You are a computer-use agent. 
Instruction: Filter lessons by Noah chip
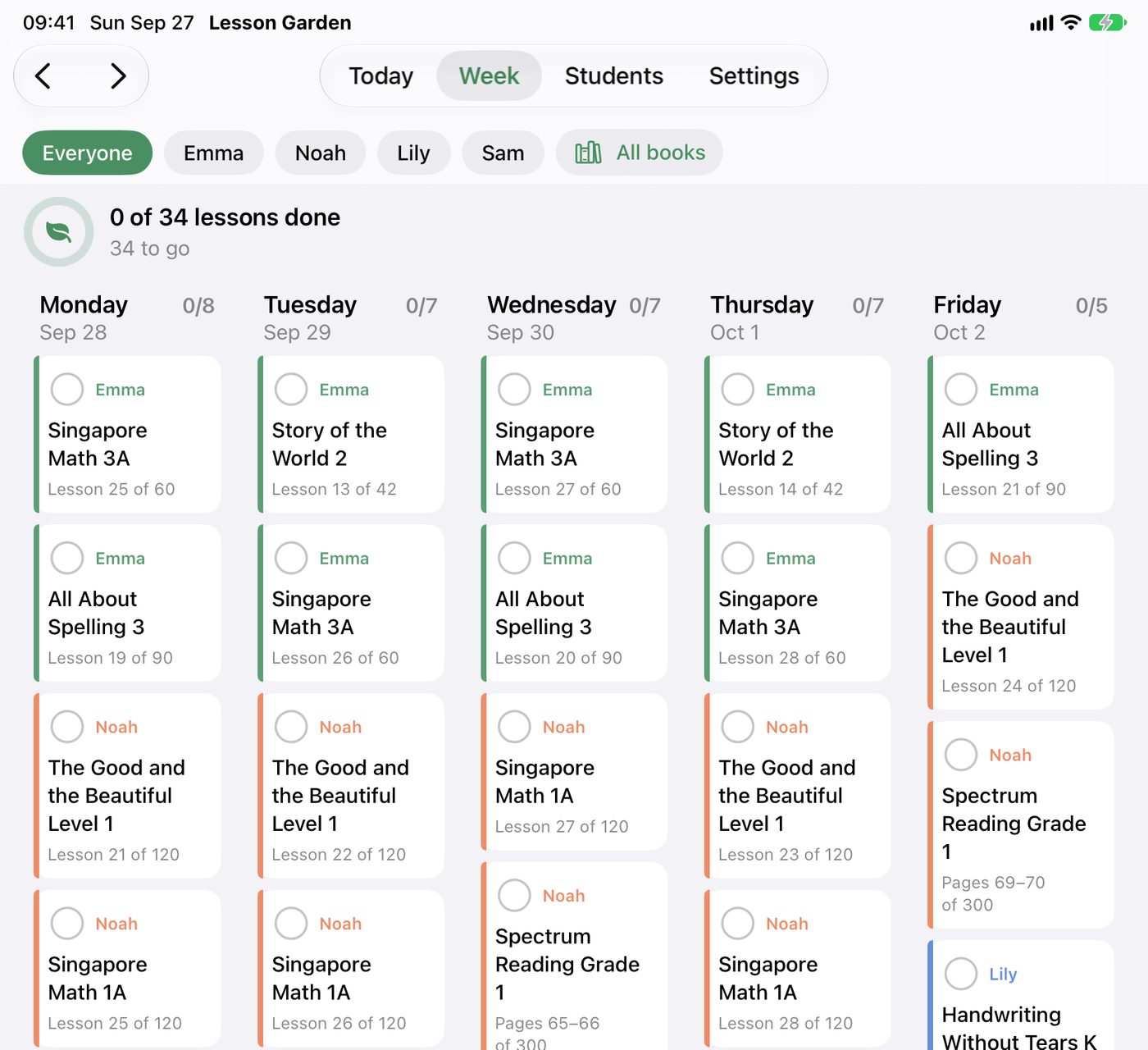pyautogui.click(x=321, y=153)
